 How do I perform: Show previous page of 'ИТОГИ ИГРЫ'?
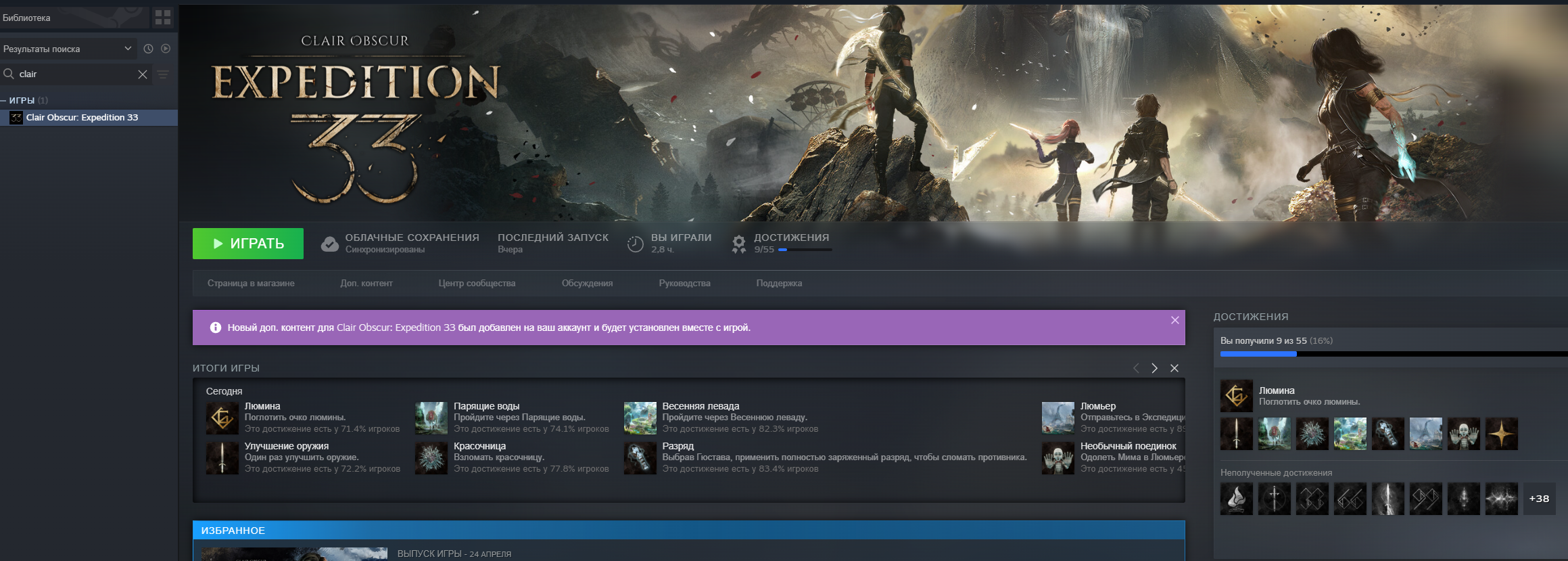click(x=1136, y=368)
